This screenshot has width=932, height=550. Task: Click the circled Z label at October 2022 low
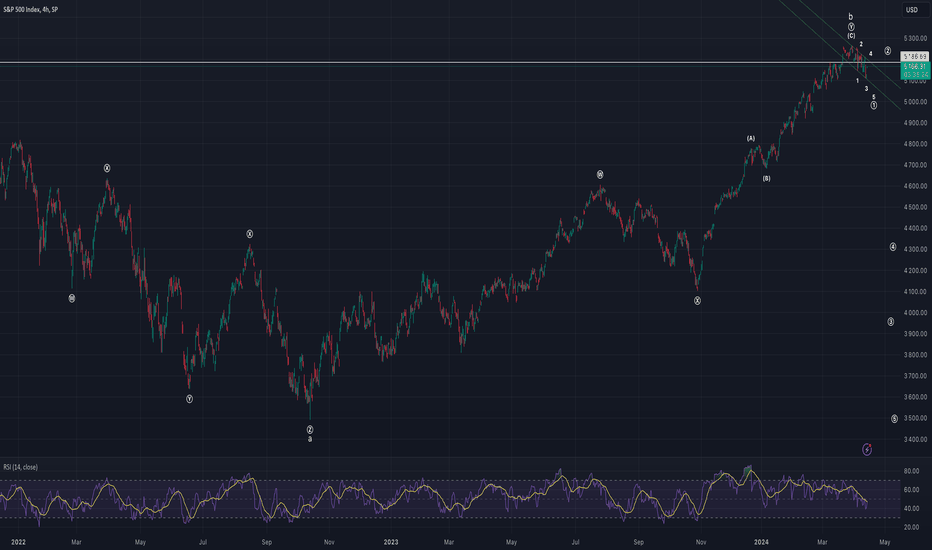coord(310,430)
